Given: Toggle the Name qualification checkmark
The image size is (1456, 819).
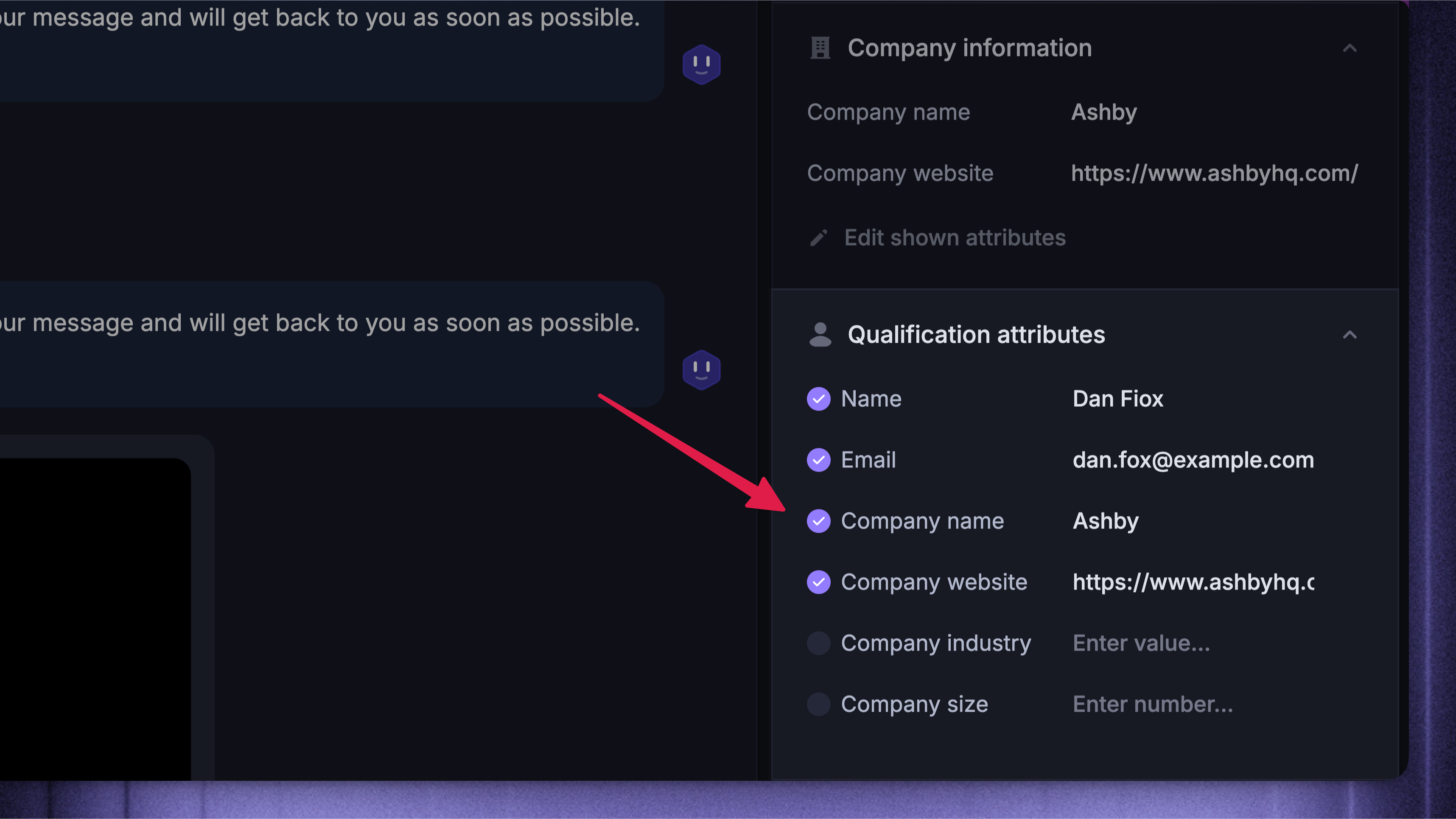Looking at the screenshot, I should tap(818, 399).
